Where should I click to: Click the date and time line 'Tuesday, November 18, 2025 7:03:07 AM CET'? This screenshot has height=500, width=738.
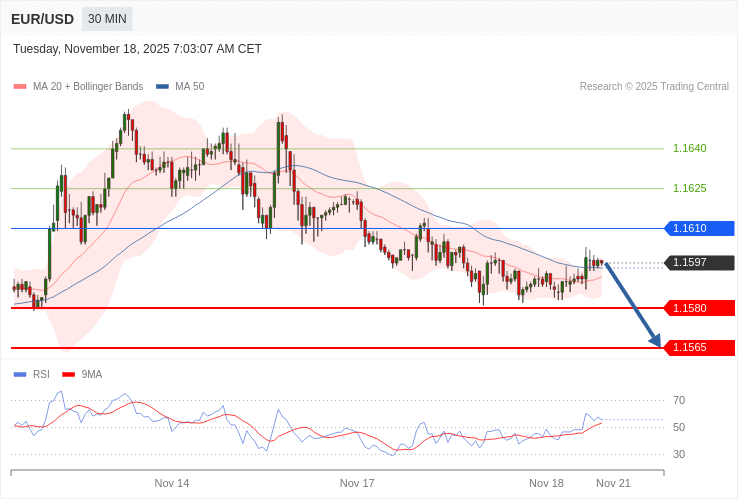pos(137,49)
